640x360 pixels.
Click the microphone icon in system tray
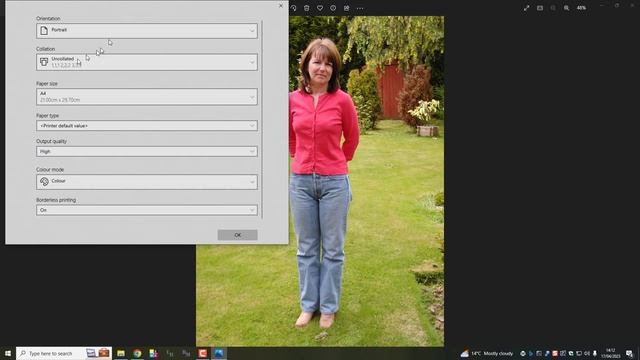pyautogui.click(x=595, y=353)
